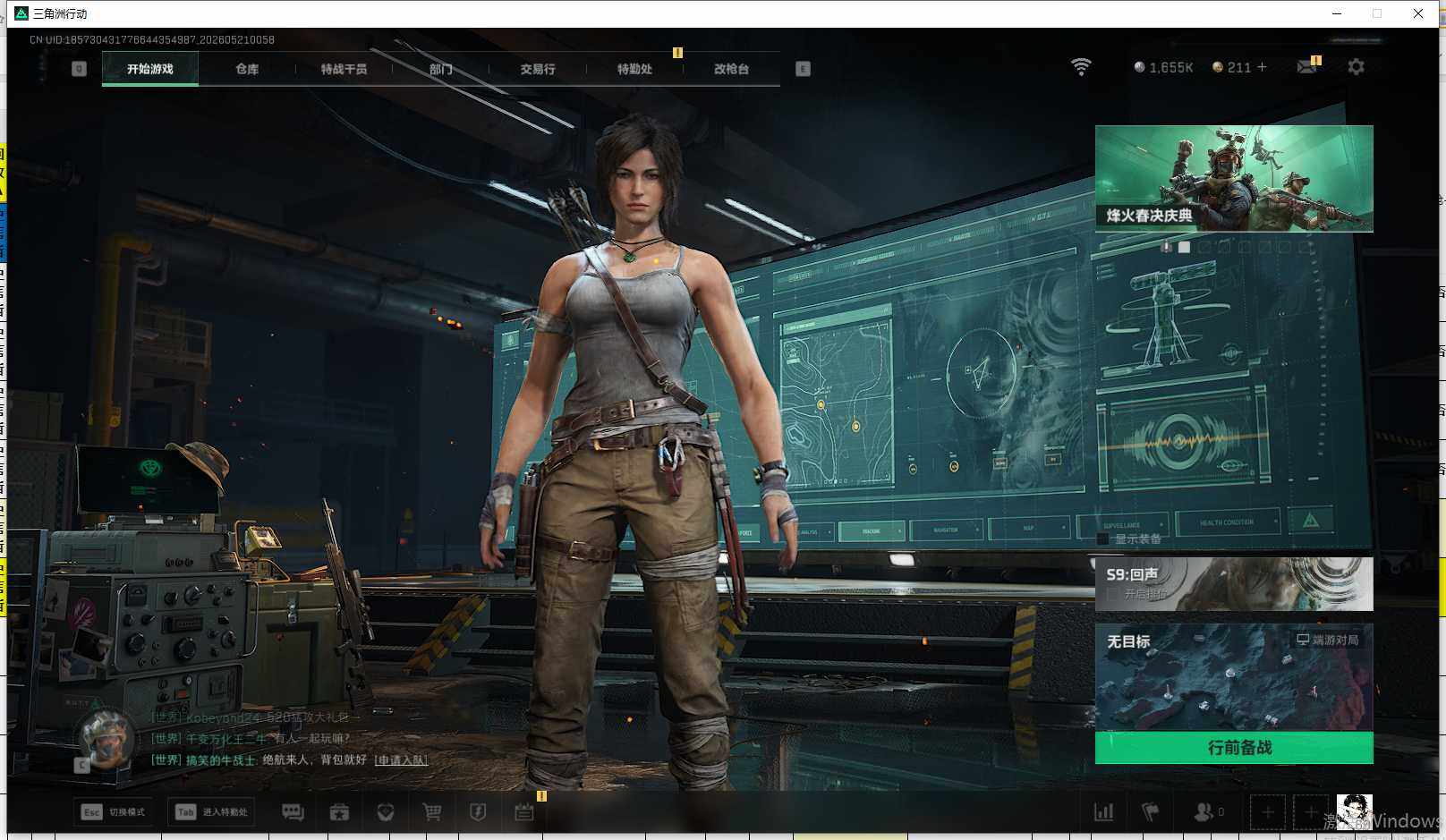The width and height of the screenshot is (1446, 840).
Task: Open the diamond rewards icon in bottom bar
Action: pos(386,812)
